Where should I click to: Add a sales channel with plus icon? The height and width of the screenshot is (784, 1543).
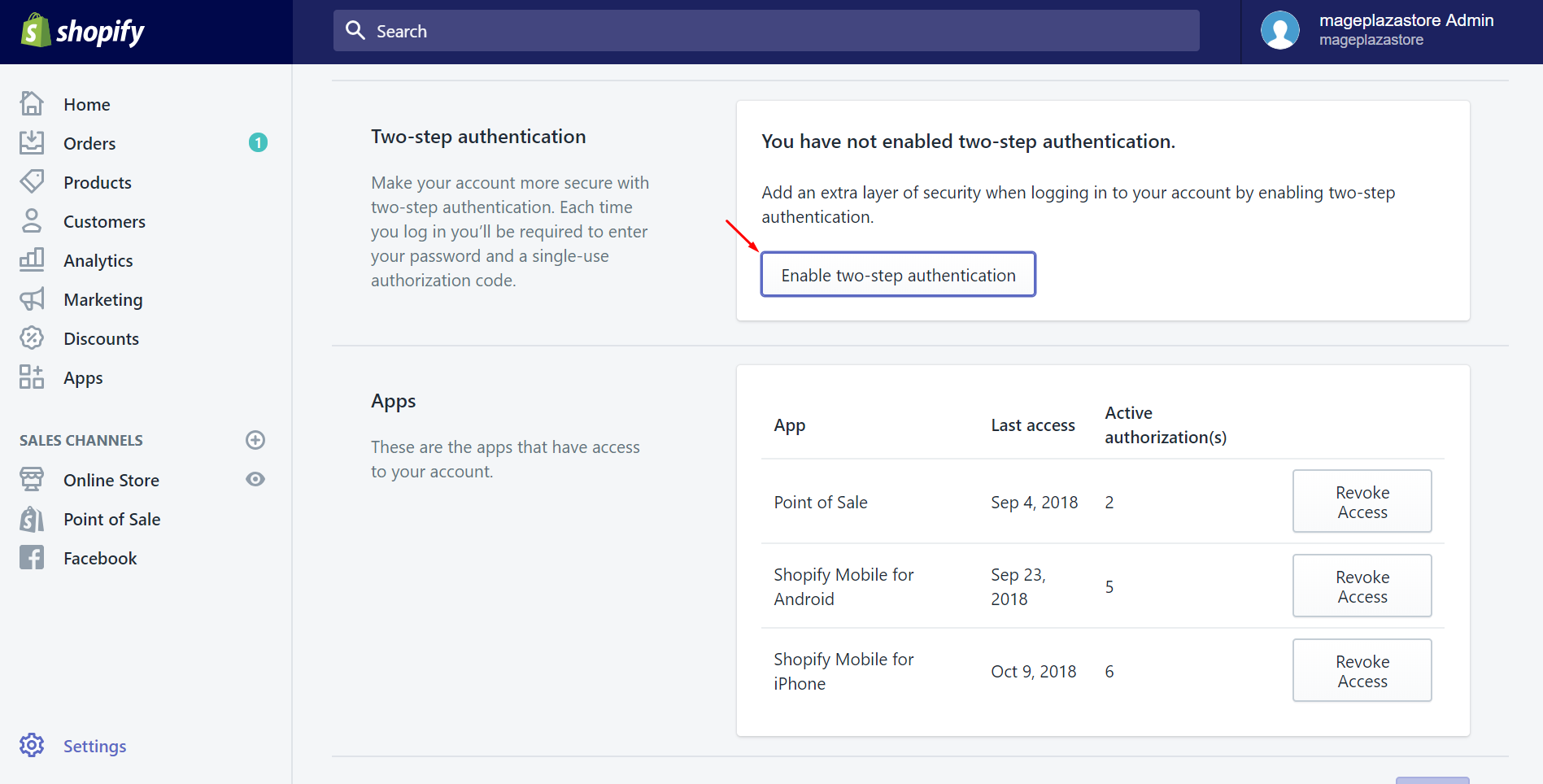(x=255, y=440)
